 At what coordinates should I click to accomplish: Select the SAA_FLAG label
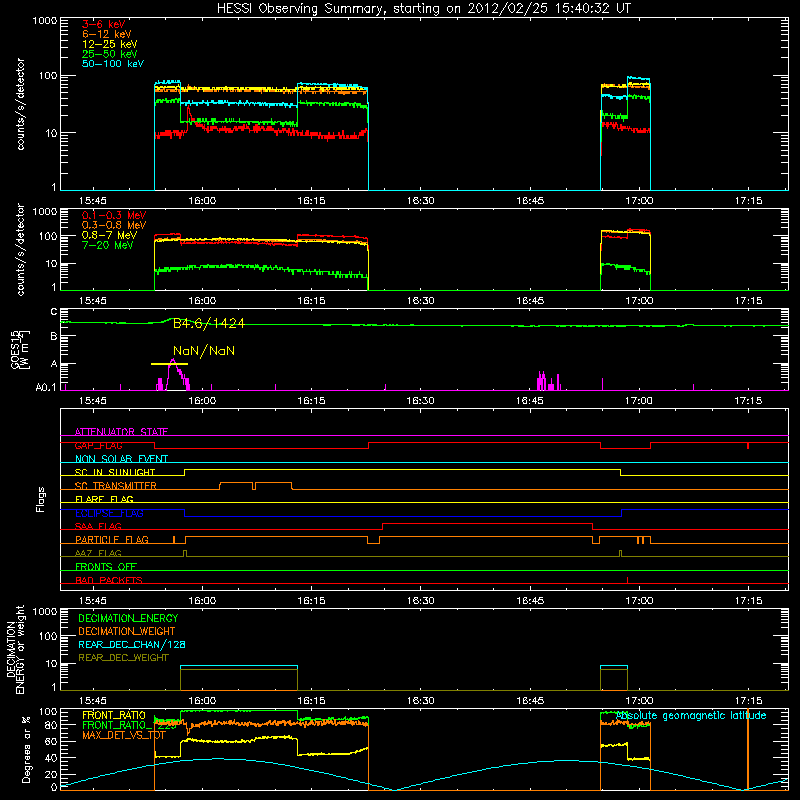point(98,526)
